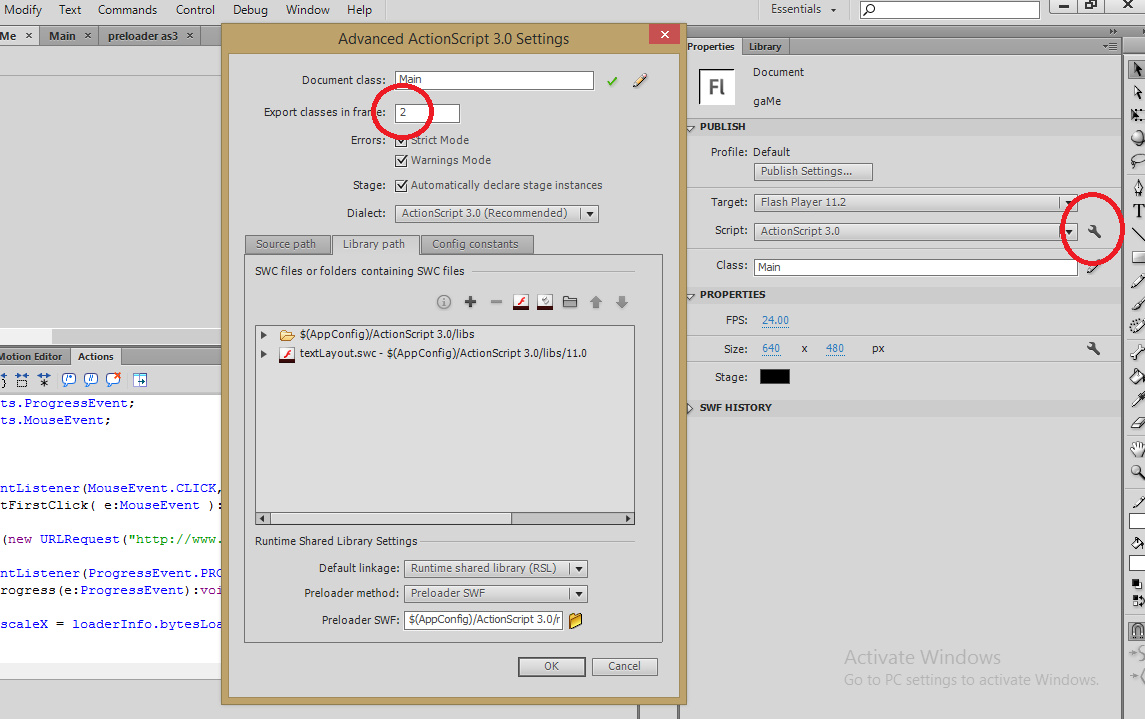Select the Hand tool
This screenshot has width=1145, height=719.
1137,449
